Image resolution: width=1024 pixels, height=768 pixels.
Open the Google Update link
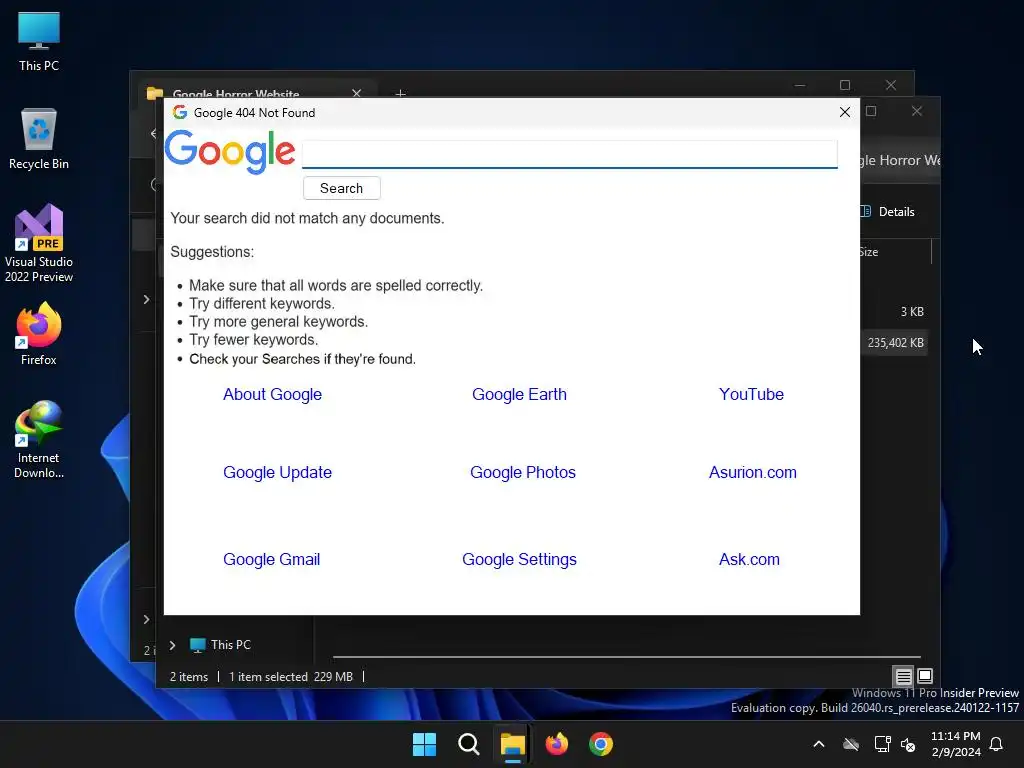[x=278, y=472]
